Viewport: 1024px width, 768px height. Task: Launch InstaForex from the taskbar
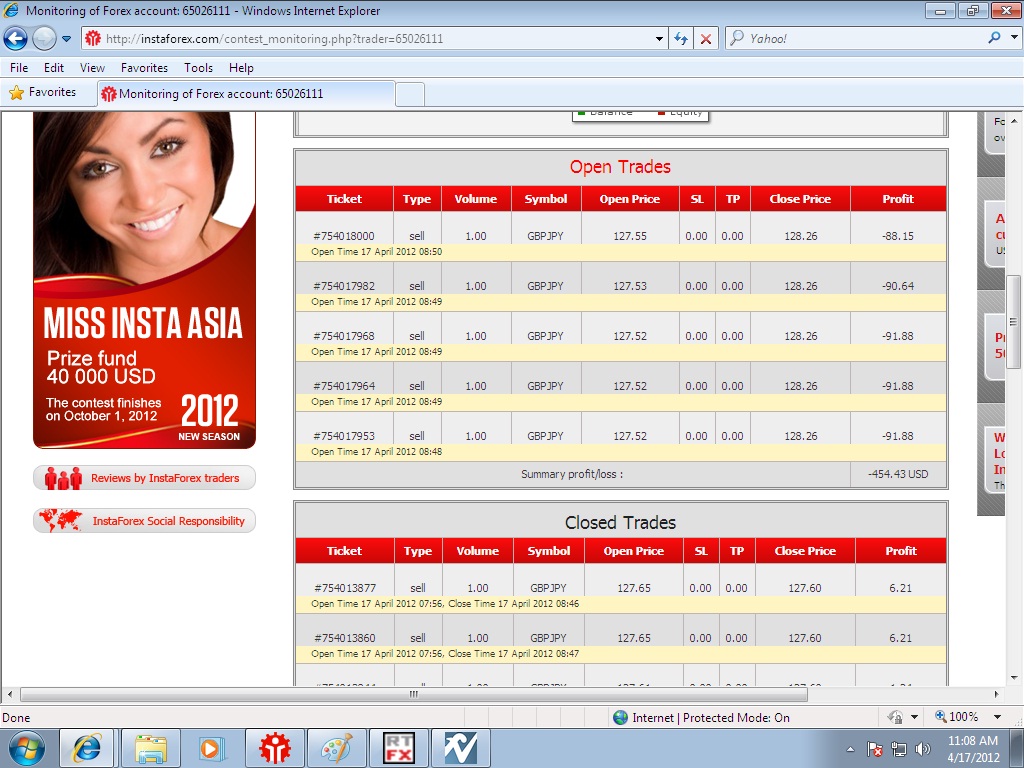point(273,748)
